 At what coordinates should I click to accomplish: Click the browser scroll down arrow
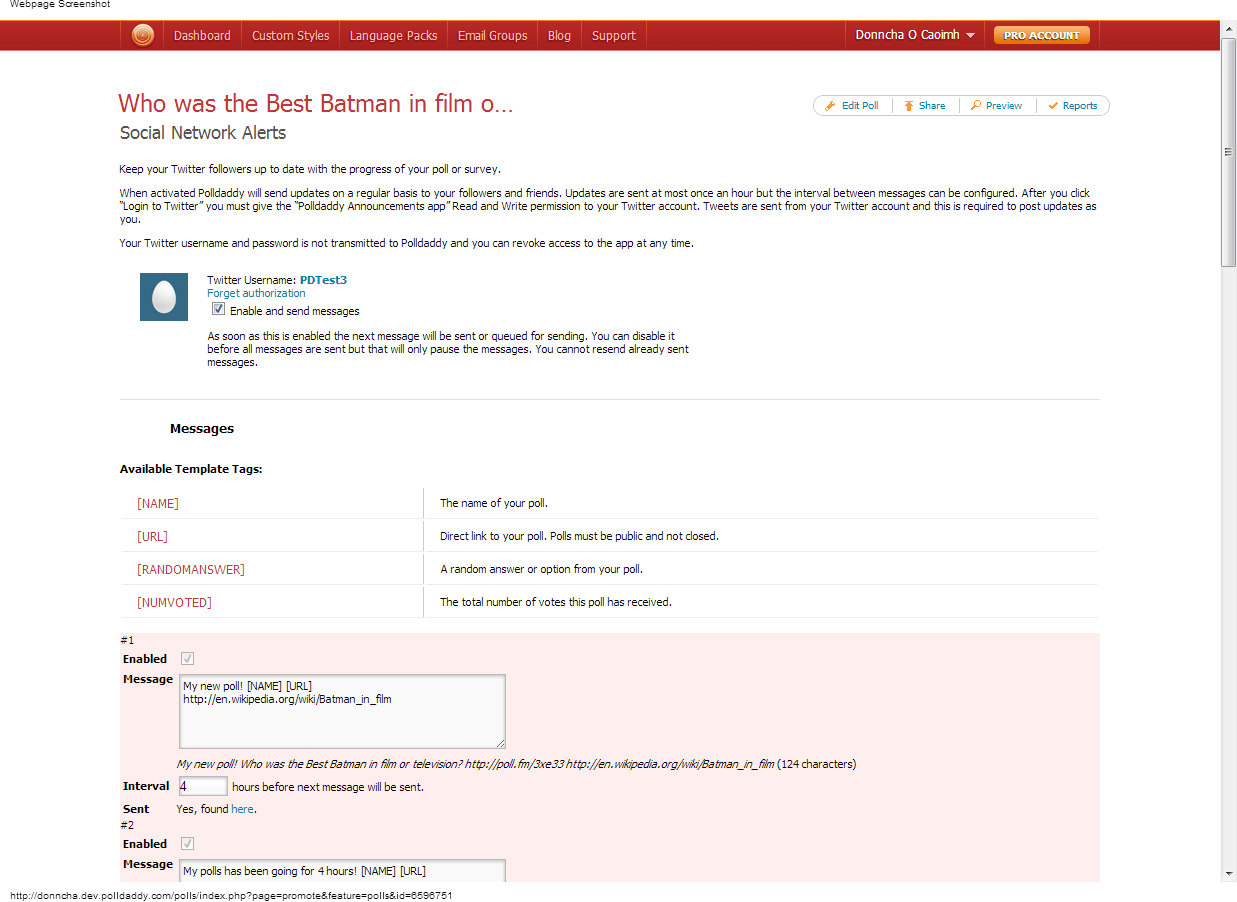point(1228,873)
